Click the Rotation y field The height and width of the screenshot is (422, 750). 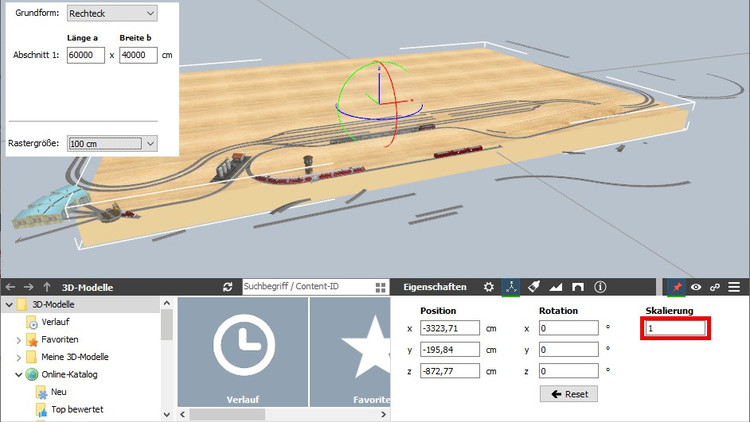pos(568,350)
